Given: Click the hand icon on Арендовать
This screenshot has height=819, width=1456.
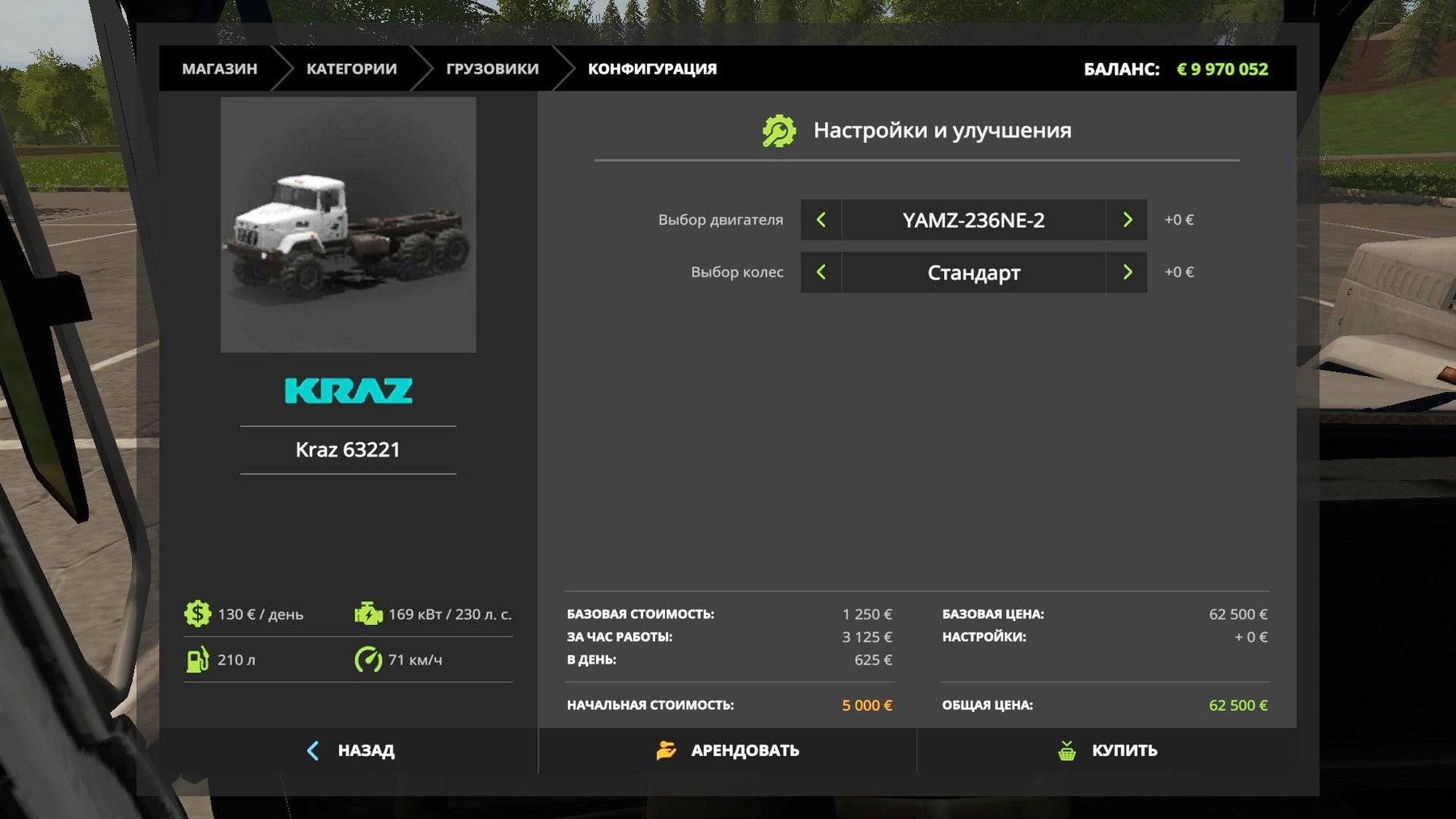Looking at the screenshot, I should (666, 751).
